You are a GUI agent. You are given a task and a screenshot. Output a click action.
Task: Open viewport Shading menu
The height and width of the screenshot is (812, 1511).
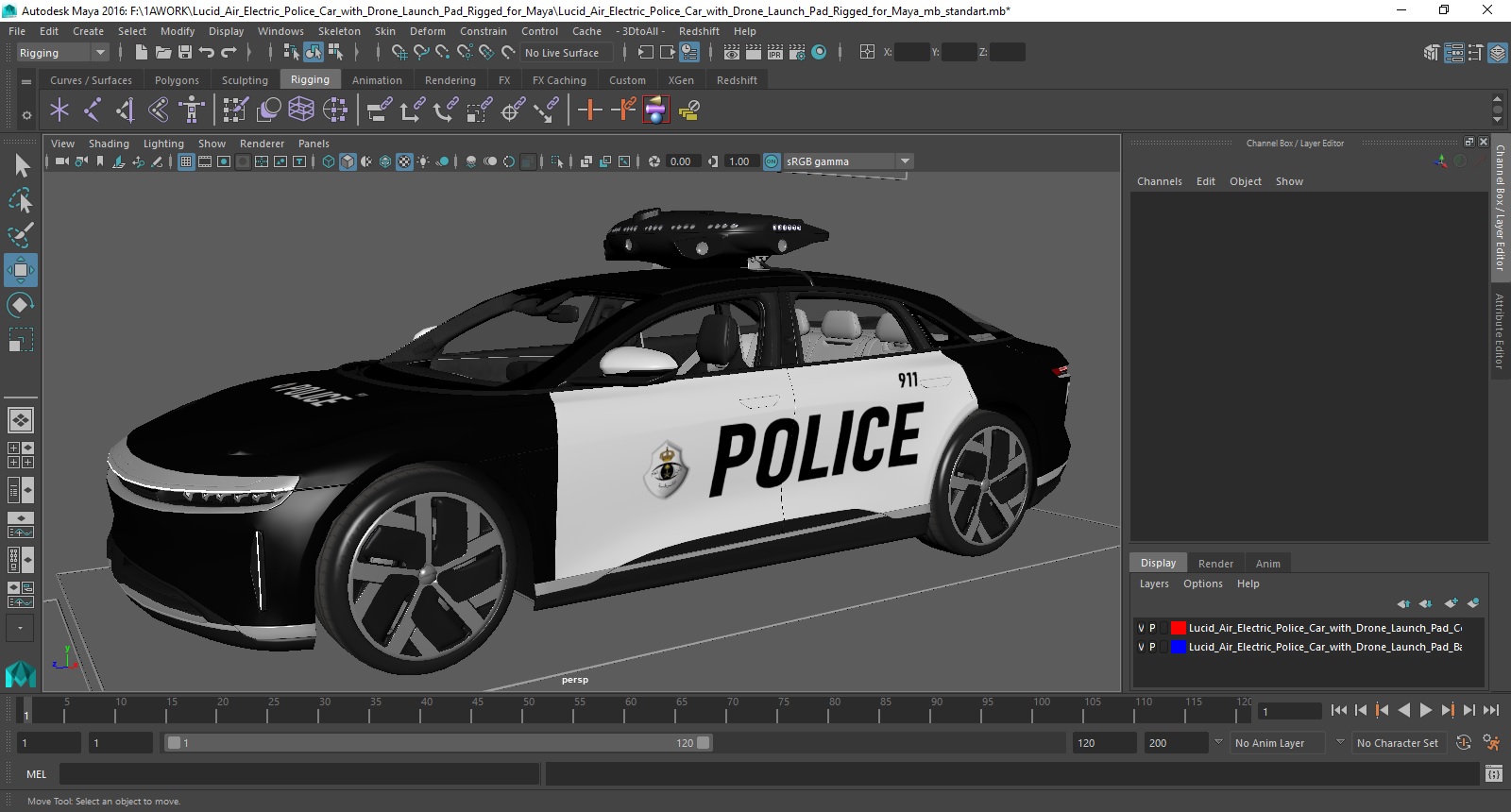pos(109,144)
